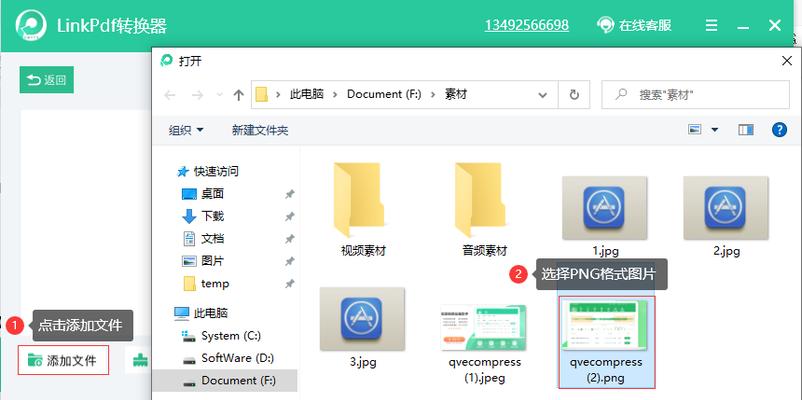Click the Document (F:) breadcrumb
The height and width of the screenshot is (400, 802).
click(x=384, y=94)
